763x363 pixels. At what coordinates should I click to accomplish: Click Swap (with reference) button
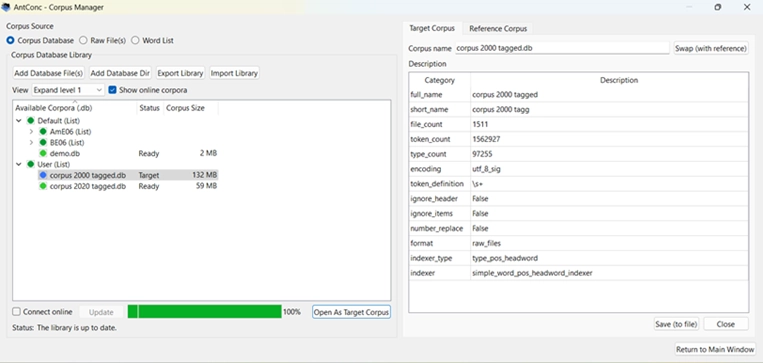[x=711, y=48]
